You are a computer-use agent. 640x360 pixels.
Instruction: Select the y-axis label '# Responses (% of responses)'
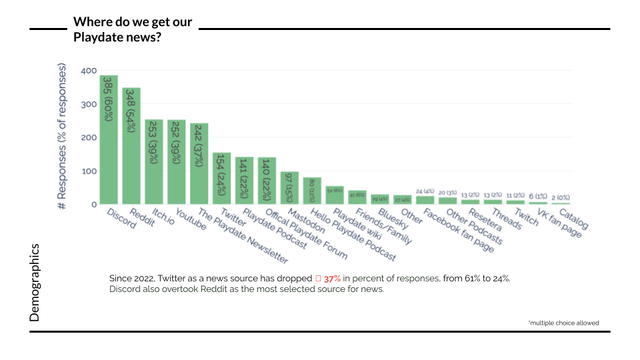click(x=62, y=136)
